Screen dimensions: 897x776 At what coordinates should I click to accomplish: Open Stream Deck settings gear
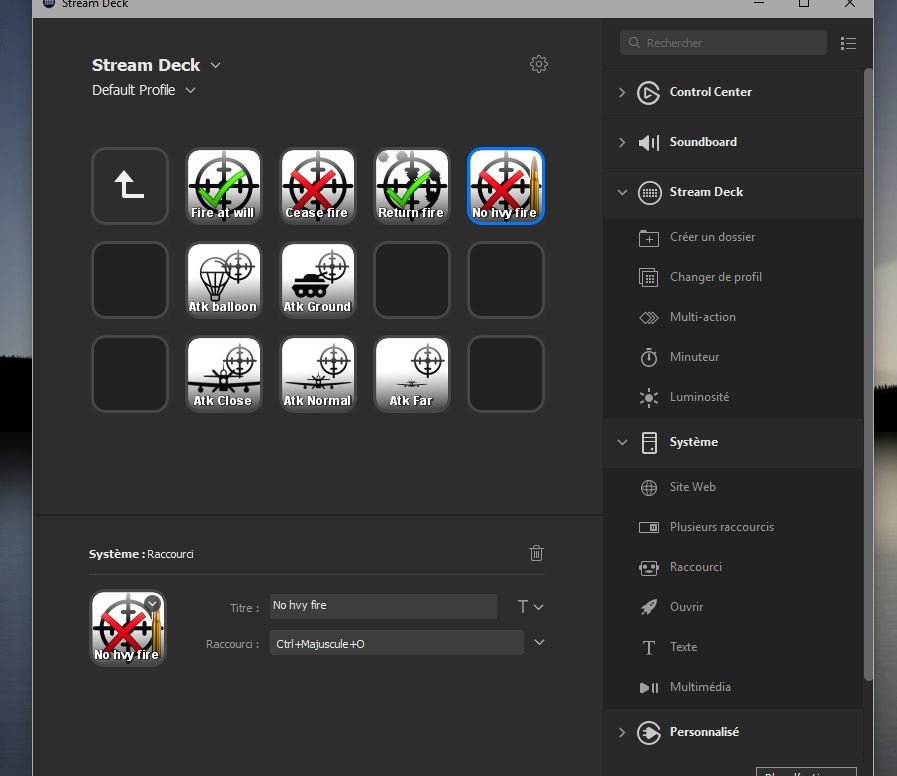[538, 64]
